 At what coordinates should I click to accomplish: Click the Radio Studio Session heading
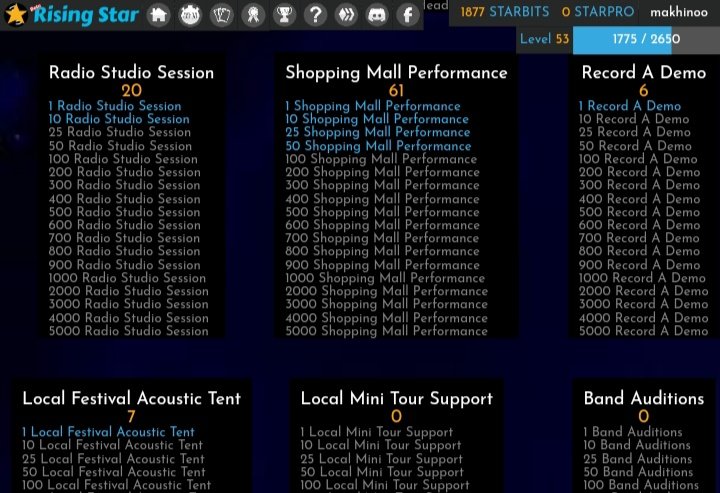[131, 73]
